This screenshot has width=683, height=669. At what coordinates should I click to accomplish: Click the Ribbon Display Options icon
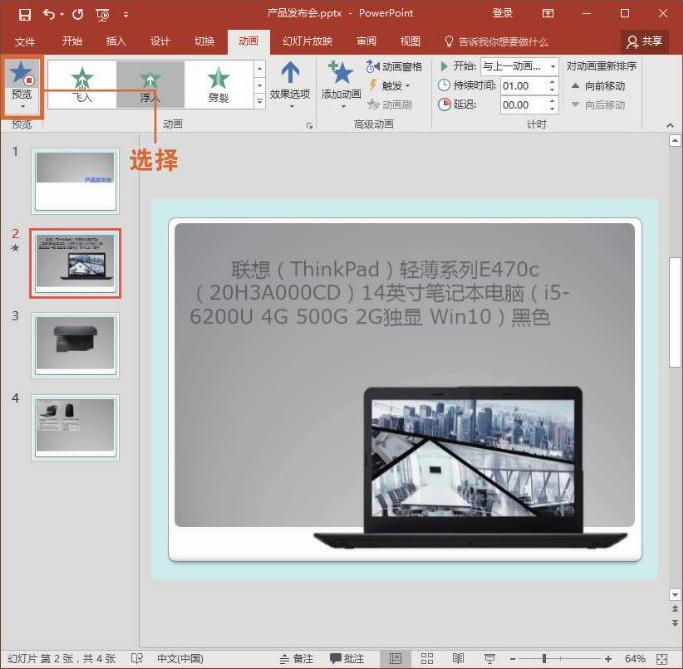tap(548, 14)
